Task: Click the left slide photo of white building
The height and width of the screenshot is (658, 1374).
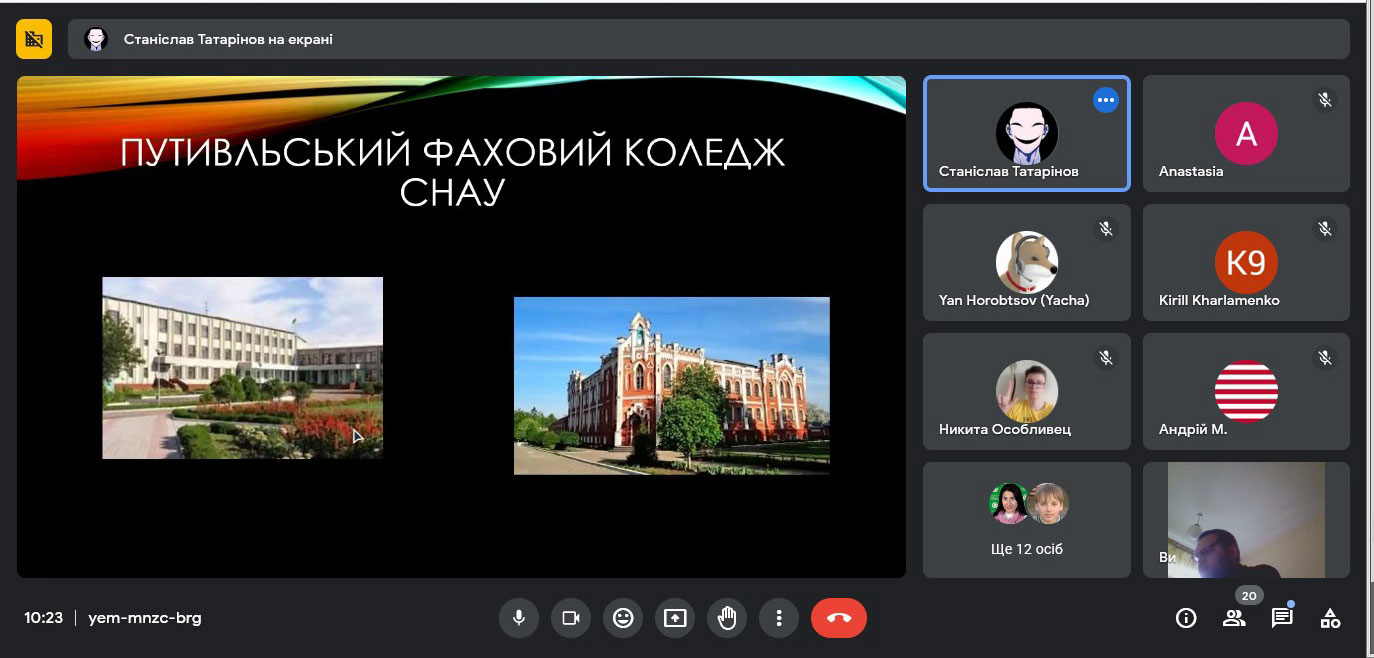Action: click(x=242, y=368)
